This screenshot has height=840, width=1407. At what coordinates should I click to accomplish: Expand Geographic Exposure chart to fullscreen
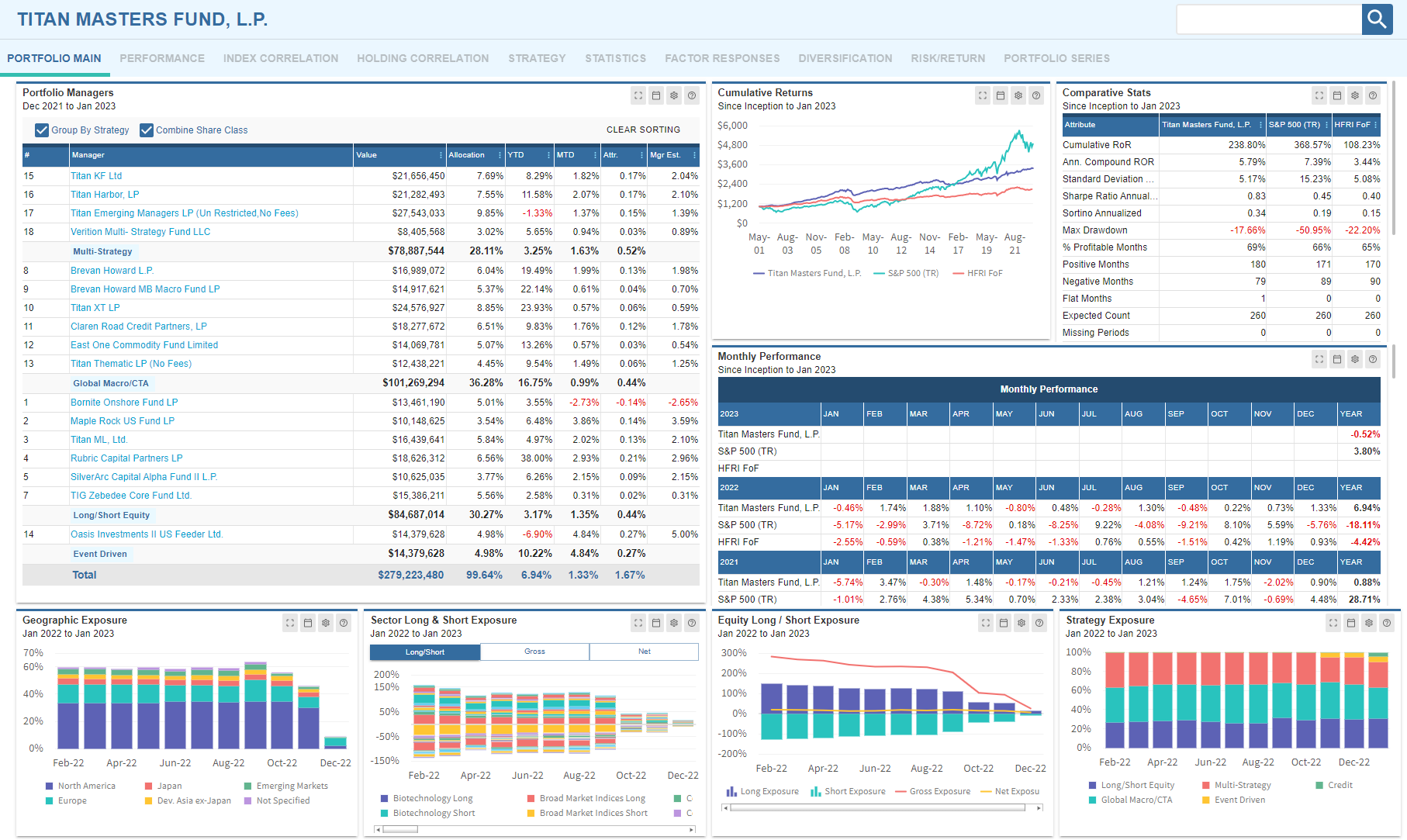[x=290, y=623]
